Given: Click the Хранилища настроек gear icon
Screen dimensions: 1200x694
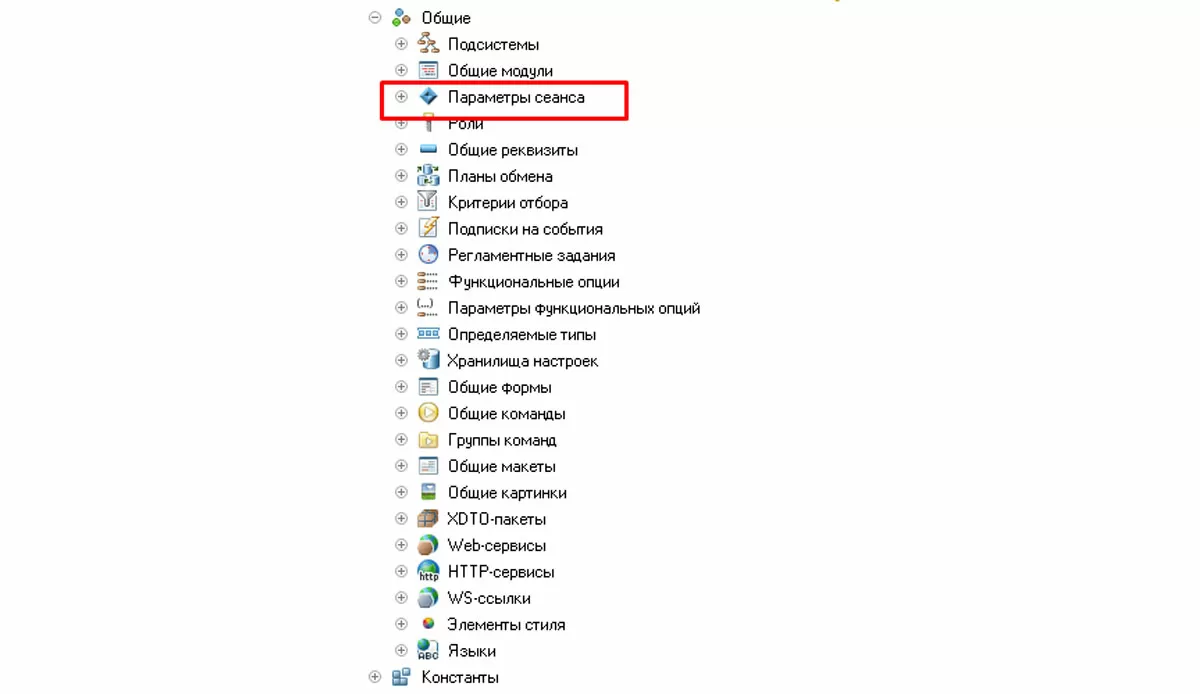Looking at the screenshot, I should [x=428, y=360].
